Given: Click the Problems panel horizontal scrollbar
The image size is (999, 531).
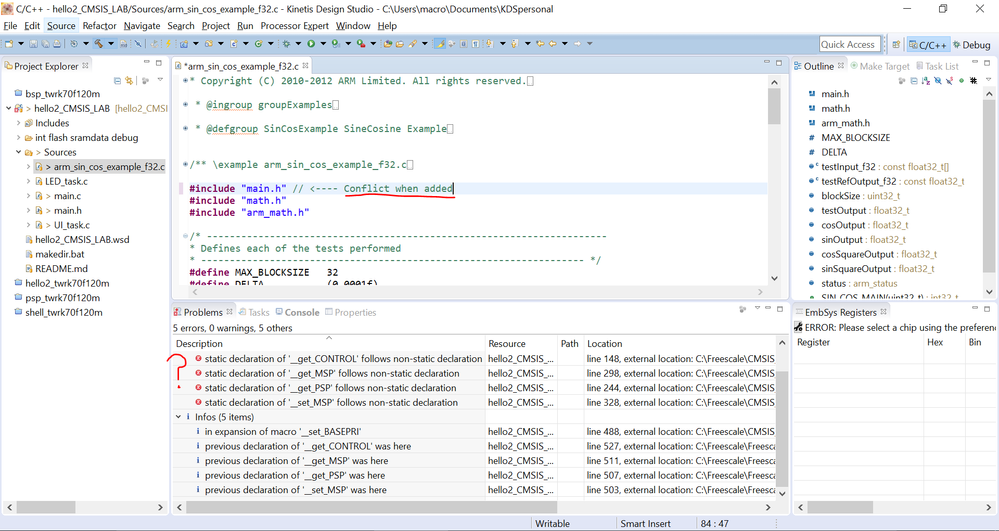Looking at the screenshot, I should [x=372, y=507].
